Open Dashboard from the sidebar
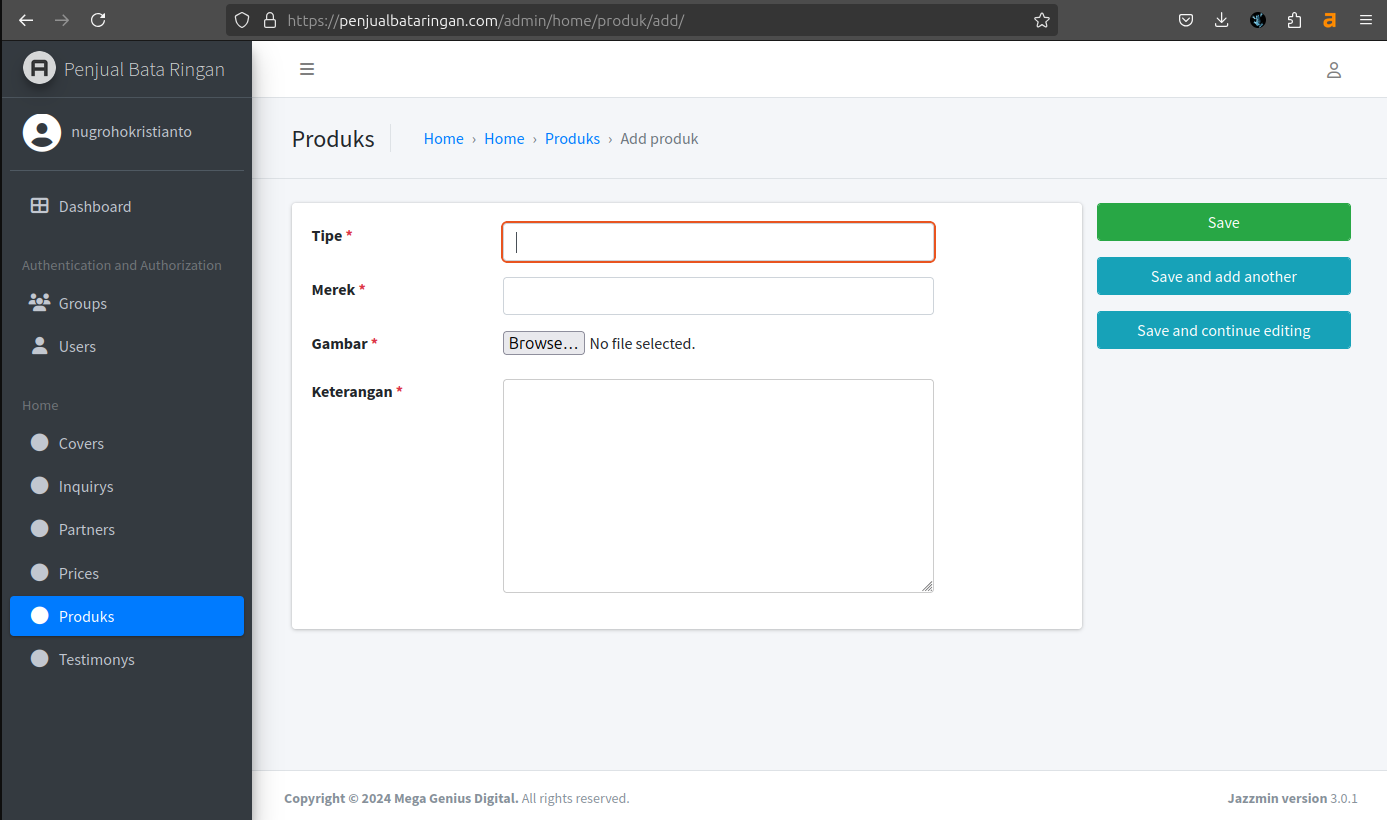This screenshot has width=1387, height=820. tap(94, 206)
